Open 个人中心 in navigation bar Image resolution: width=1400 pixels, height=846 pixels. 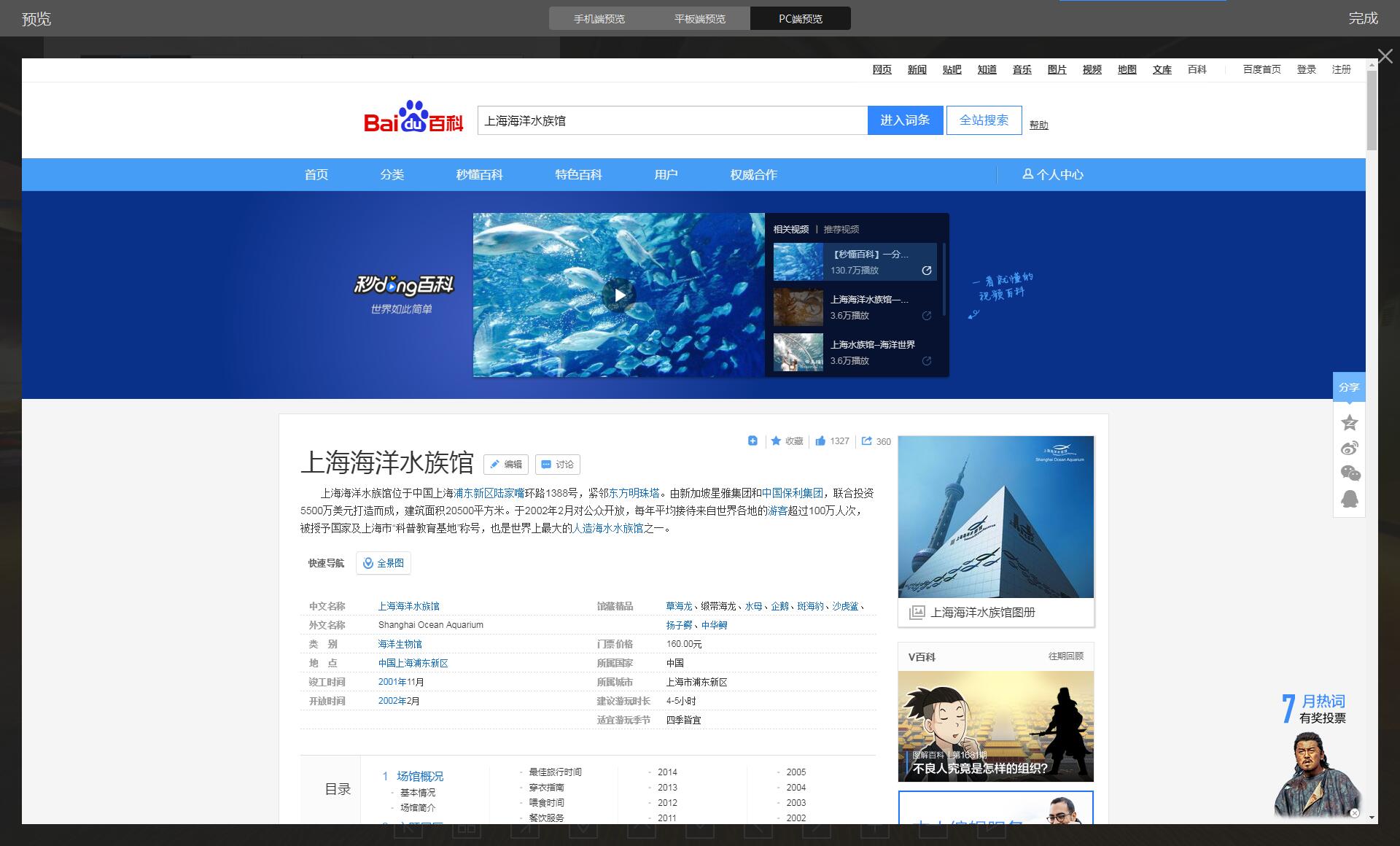point(1052,175)
